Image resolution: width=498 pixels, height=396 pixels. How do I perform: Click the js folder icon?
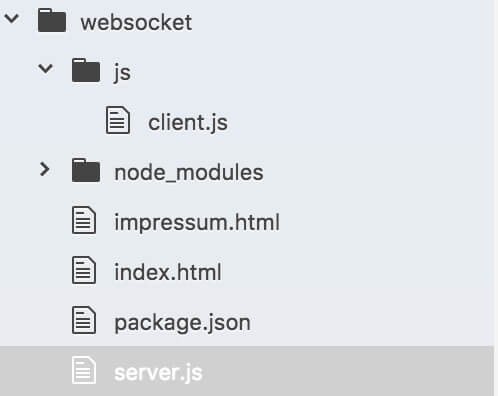point(86,70)
